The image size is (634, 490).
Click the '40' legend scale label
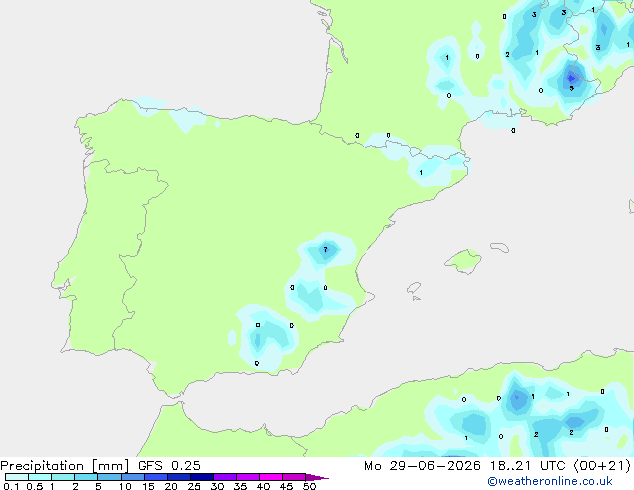[x=263, y=486]
